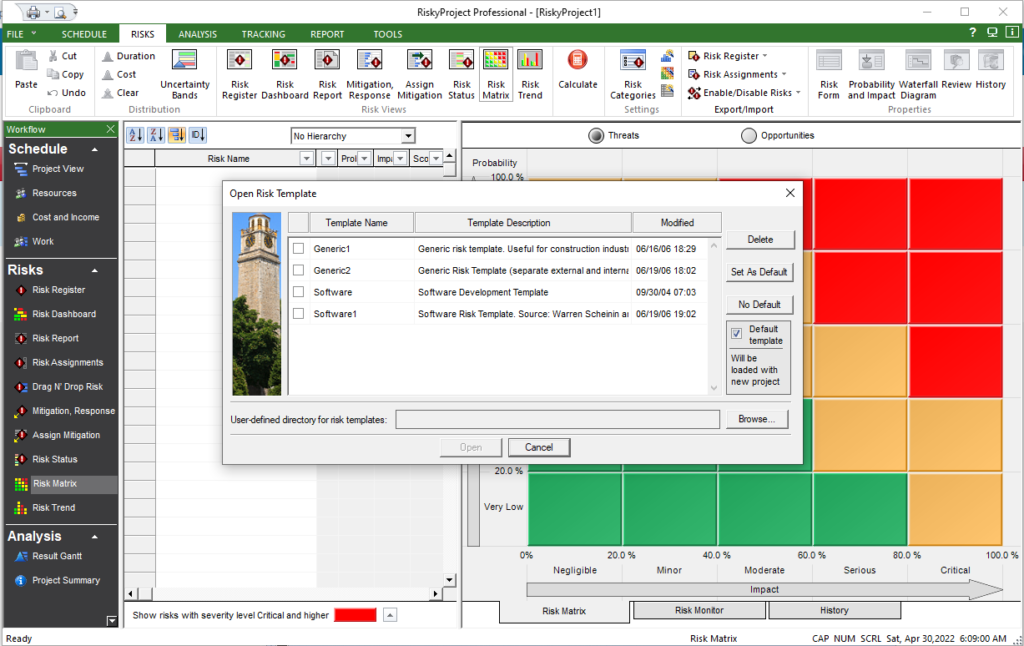This screenshot has height=646, width=1024.
Task: Click the red severity level color swatch
Action: [x=354, y=616]
